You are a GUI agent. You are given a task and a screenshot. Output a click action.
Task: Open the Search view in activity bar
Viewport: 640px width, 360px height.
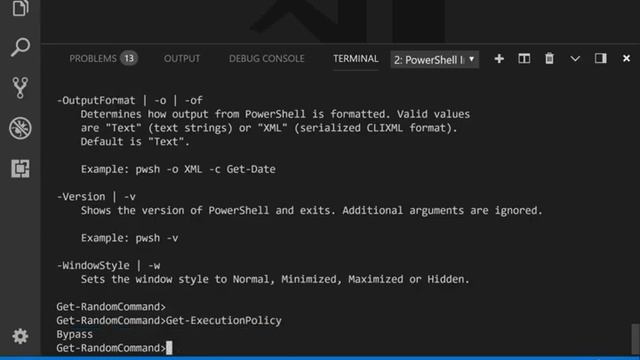tap(20, 47)
